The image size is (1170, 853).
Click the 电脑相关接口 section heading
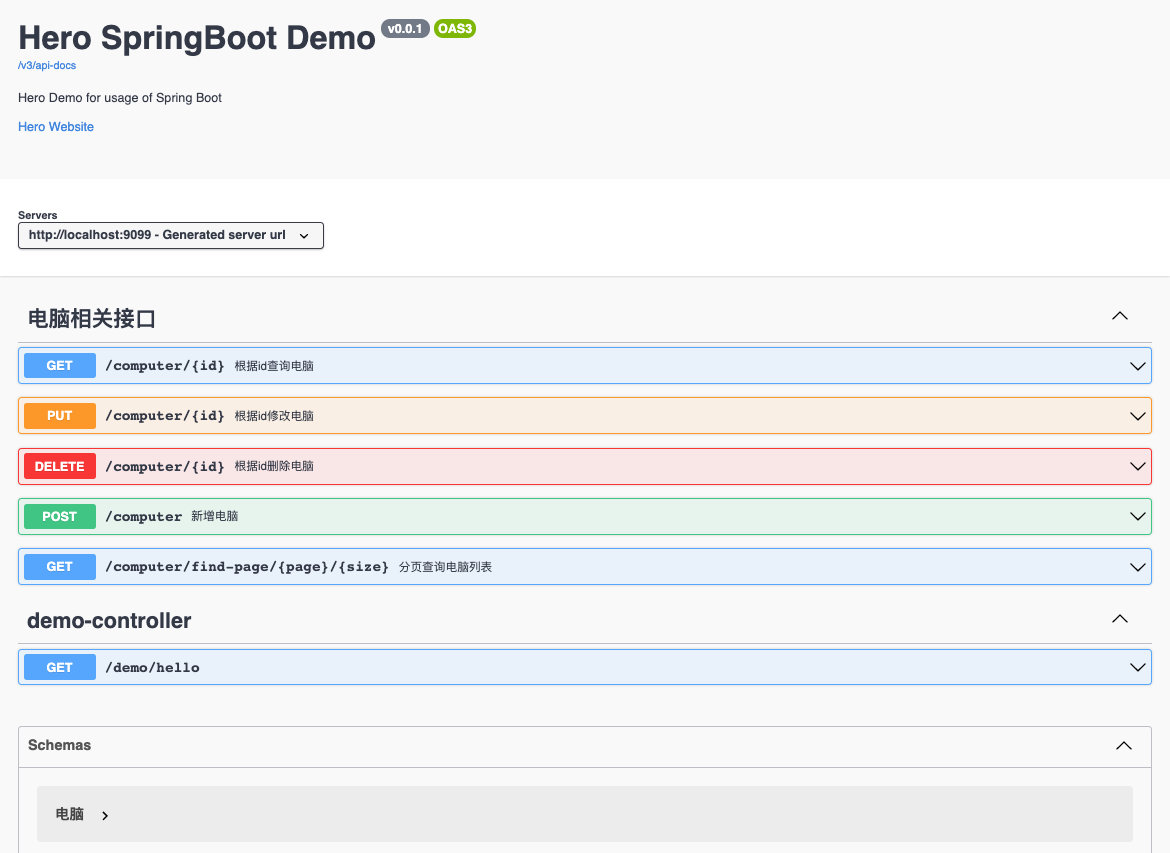coord(92,319)
